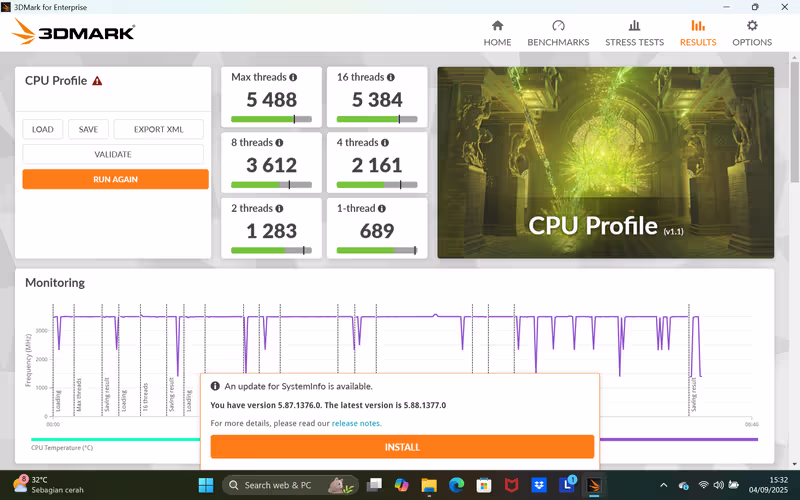Screen dimensions: 800x500
Task: Open the release notes link
Action: click(356, 423)
